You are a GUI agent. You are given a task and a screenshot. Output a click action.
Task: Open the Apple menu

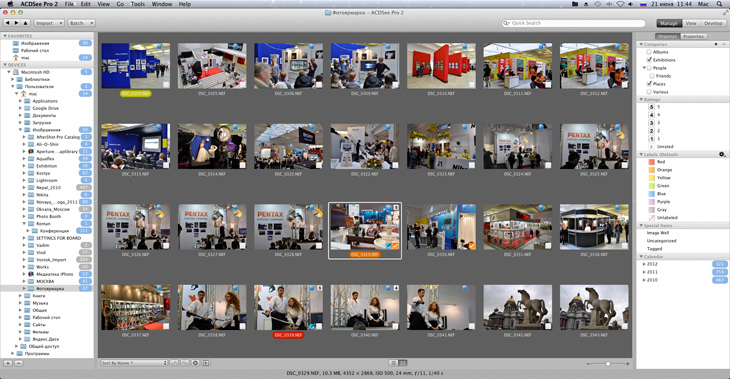(10, 4)
